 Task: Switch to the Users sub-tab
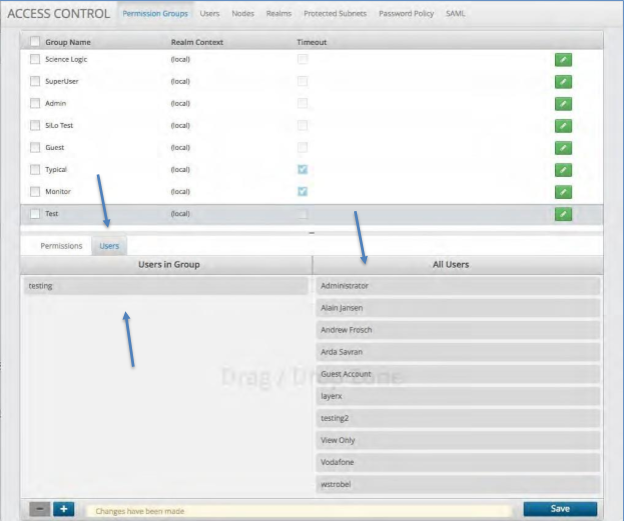[108, 245]
